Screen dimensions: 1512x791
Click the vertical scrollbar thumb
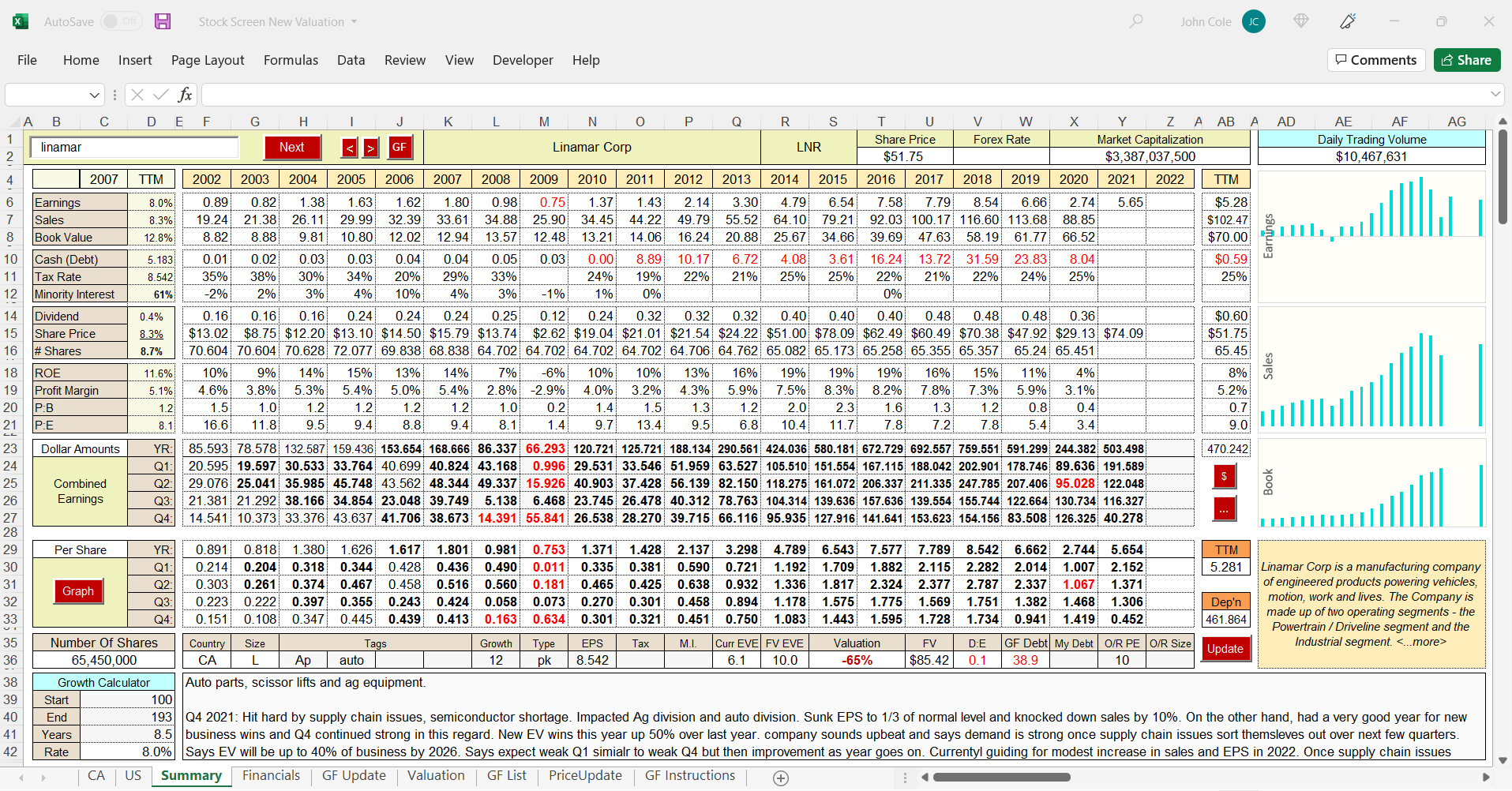click(x=1502, y=178)
